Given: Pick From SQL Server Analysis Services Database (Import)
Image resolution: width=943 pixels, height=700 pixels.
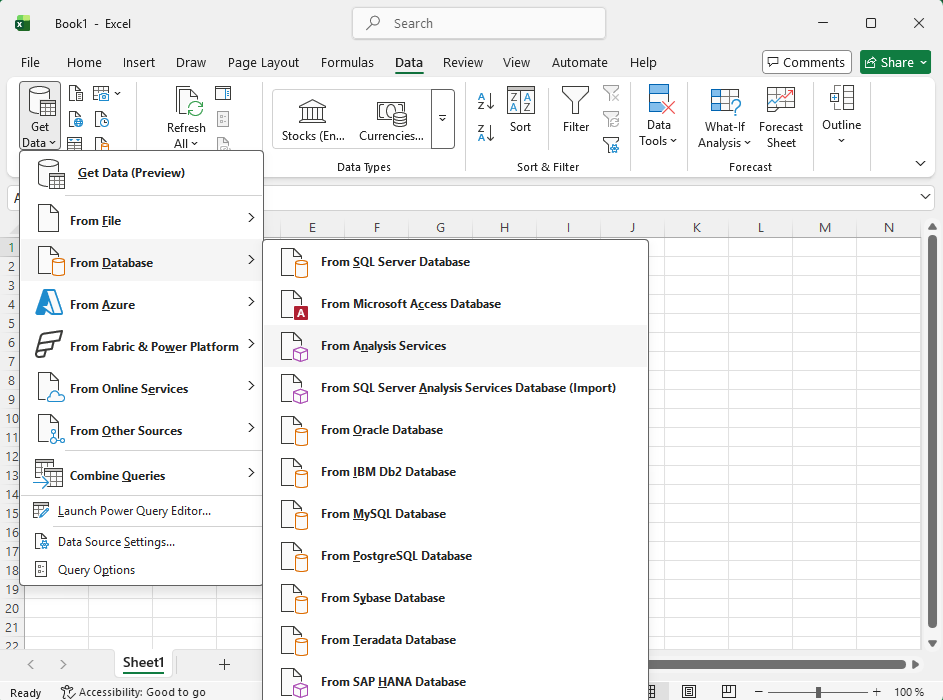Looking at the screenshot, I should point(456,388).
